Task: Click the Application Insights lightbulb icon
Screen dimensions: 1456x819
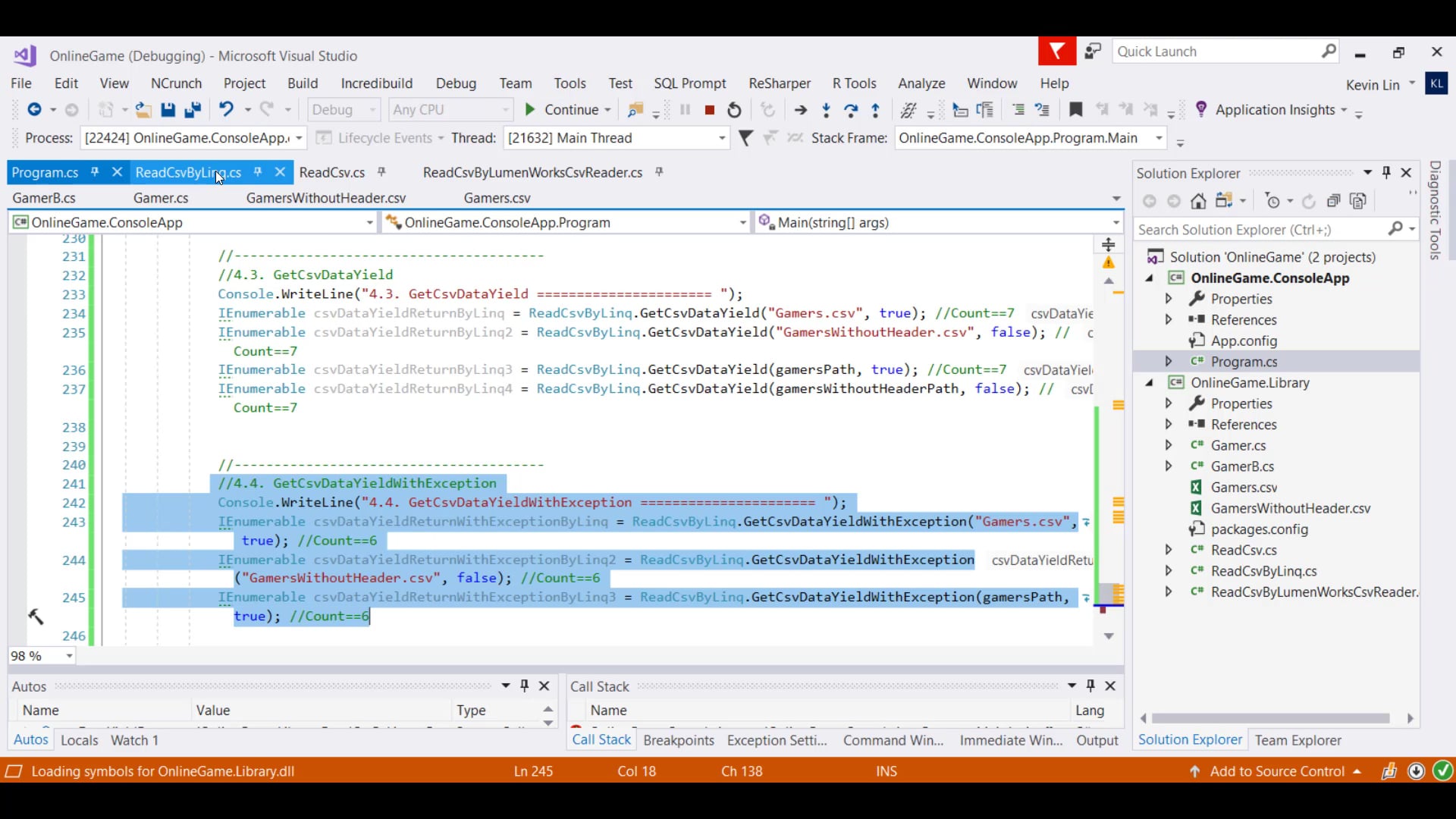Action: (1201, 109)
